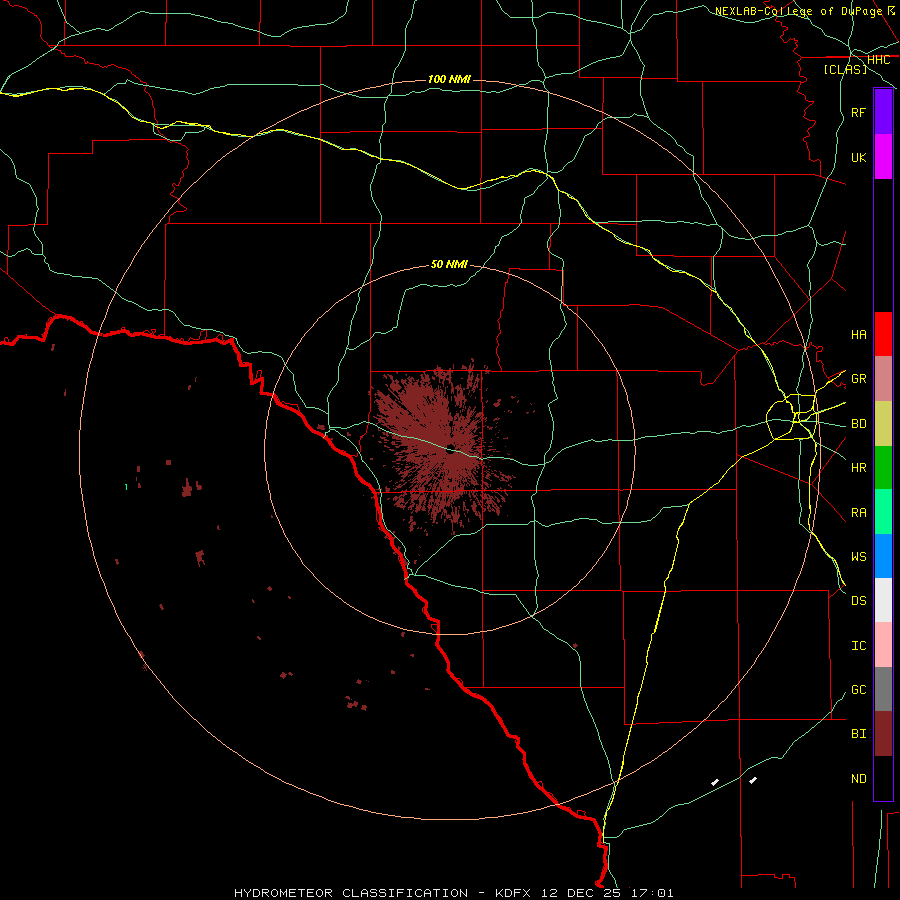
Task: Click the 100 NMI range ring label
Action: point(449,79)
